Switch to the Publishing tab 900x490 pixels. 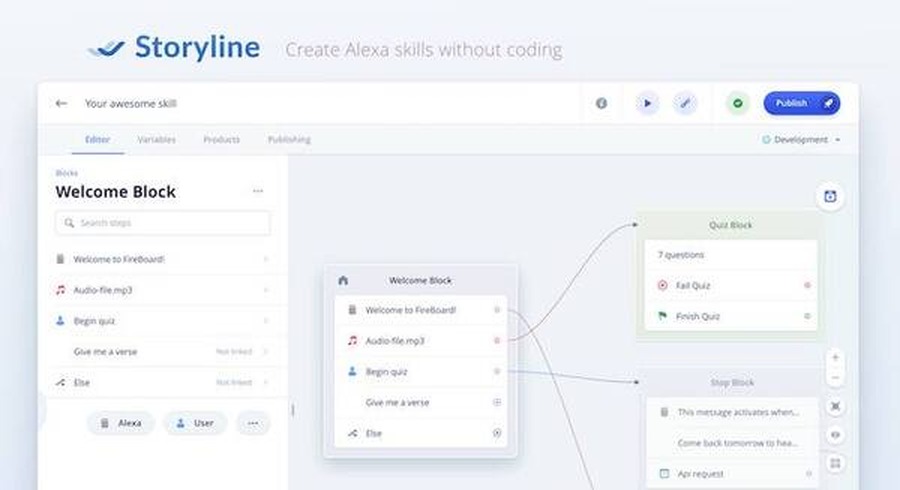pyautogui.click(x=289, y=140)
